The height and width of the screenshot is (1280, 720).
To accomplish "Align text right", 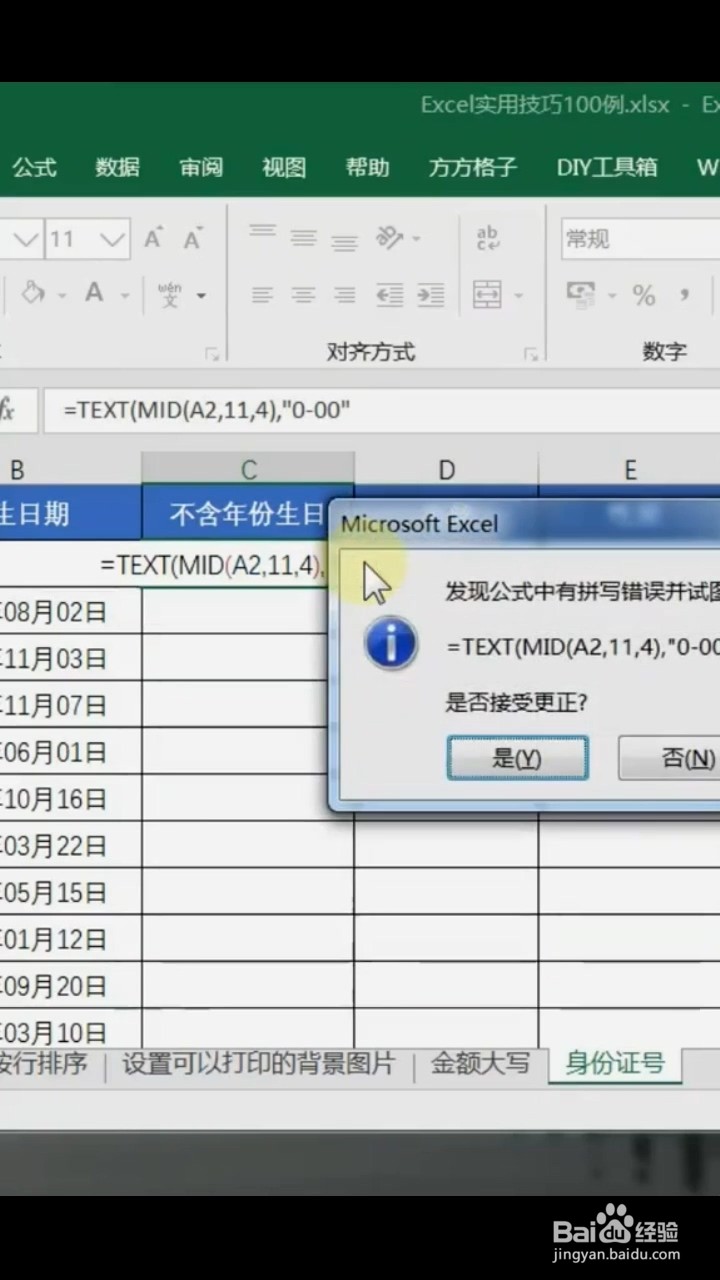I will click(345, 295).
